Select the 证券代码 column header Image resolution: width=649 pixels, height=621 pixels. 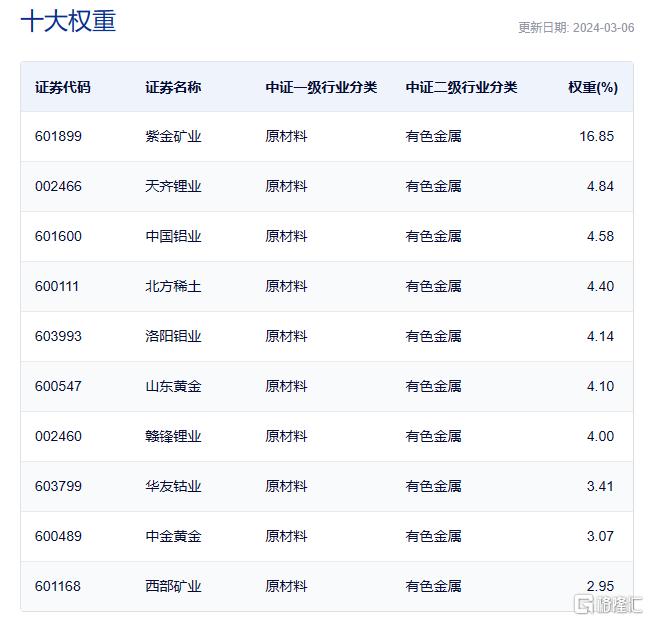coord(63,87)
